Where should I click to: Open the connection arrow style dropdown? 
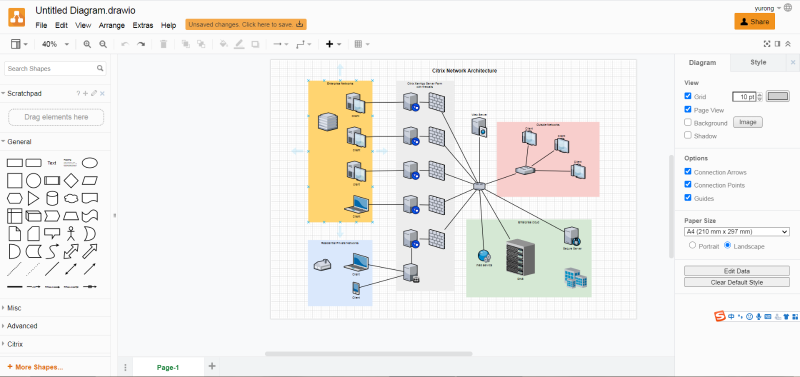tap(281, 44)
